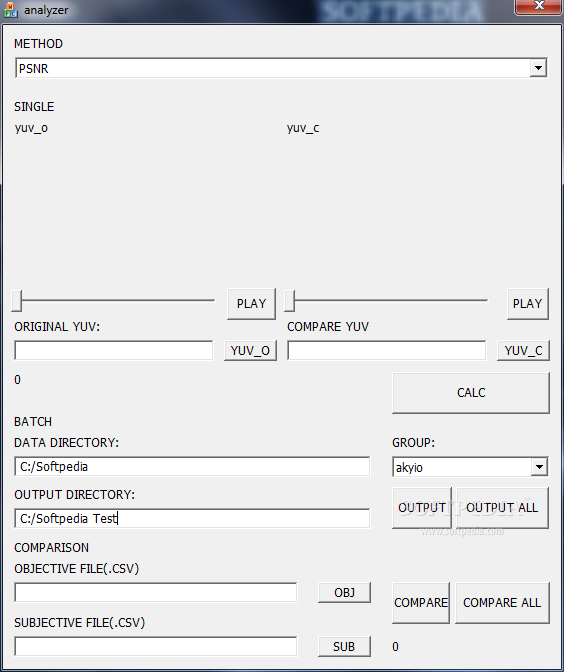Click the CALC button
The width and height of the screenshot is (564, 672).
point(471,393)
